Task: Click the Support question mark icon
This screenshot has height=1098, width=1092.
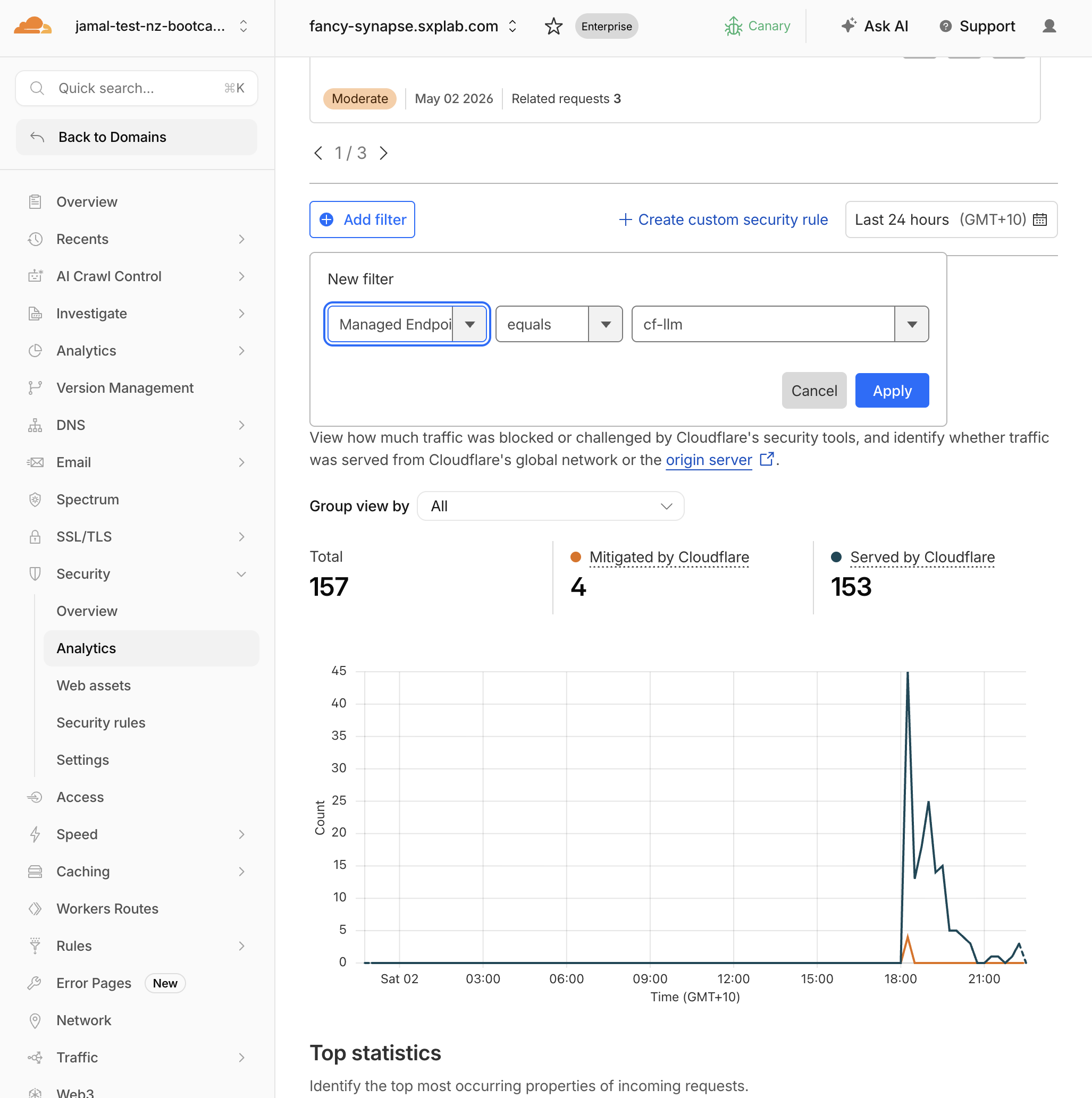Action: [945, 26]
